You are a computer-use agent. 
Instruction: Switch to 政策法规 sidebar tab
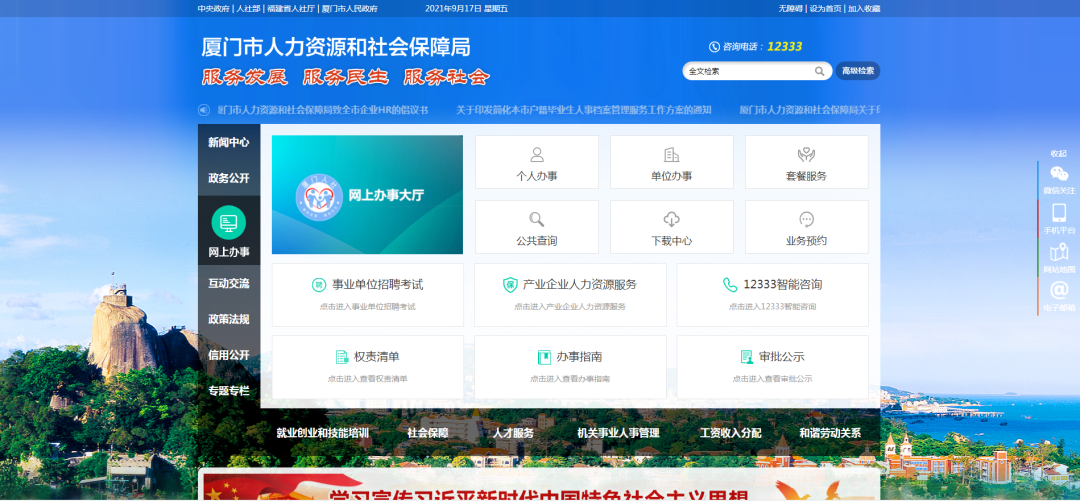(x=229, y=319)
